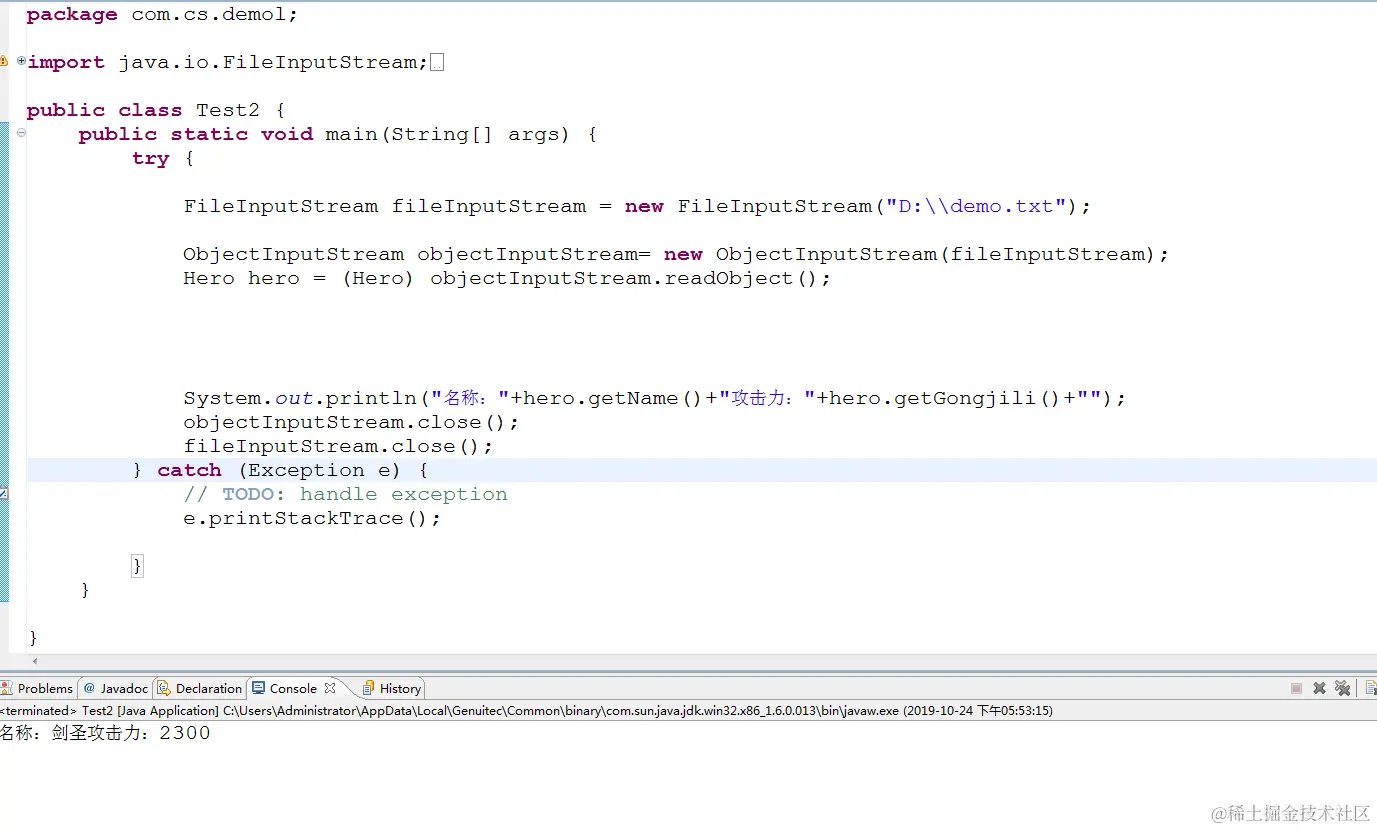Show the Declaration tab
1377x830 pixels.
coord(199,688)
